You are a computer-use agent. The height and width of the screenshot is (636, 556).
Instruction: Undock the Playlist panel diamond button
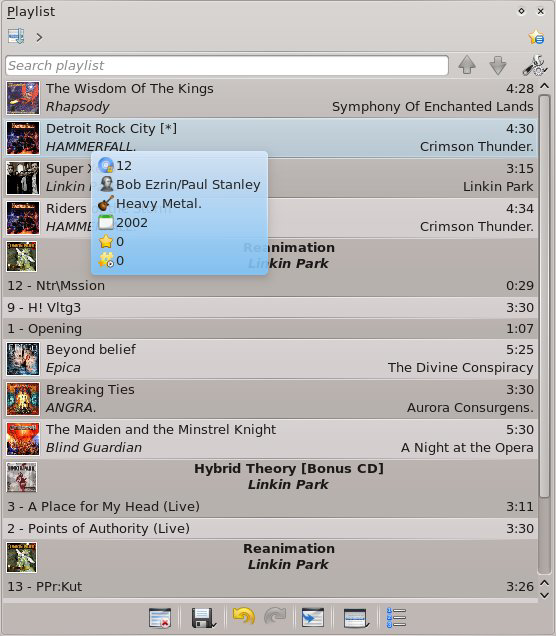(522, 11)
